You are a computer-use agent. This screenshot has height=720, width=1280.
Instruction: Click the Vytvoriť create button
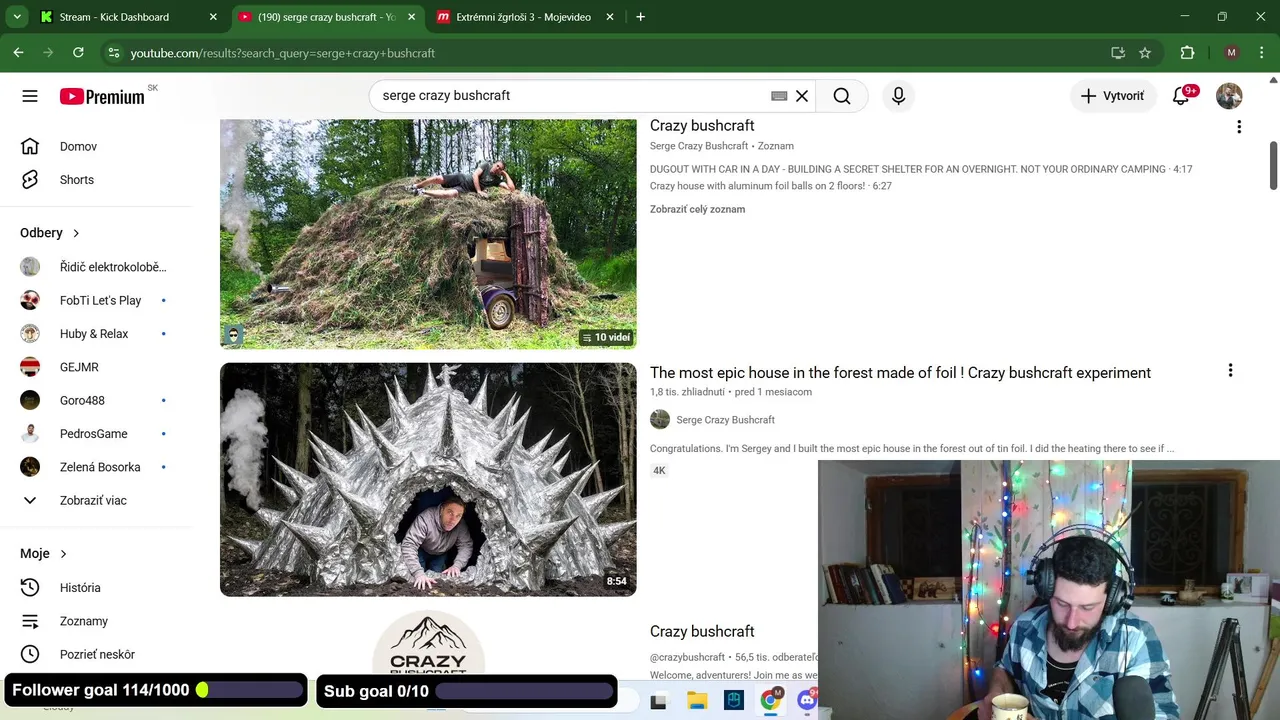(x=1113, y=96)
